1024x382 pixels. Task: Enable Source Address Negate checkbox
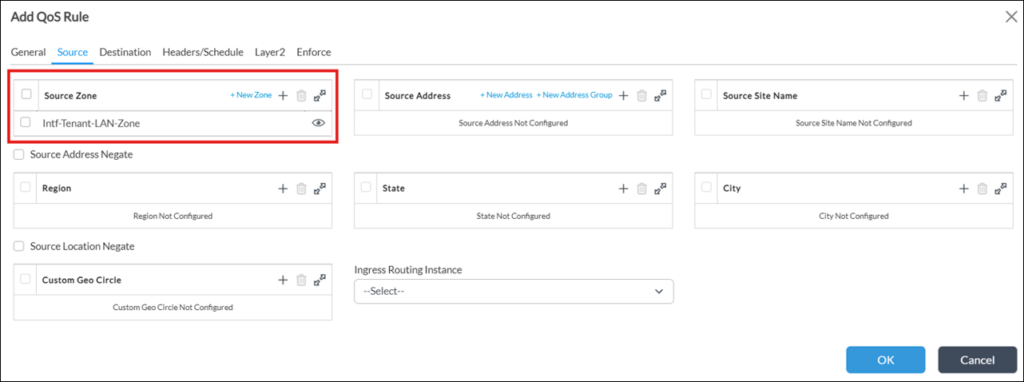19,155
